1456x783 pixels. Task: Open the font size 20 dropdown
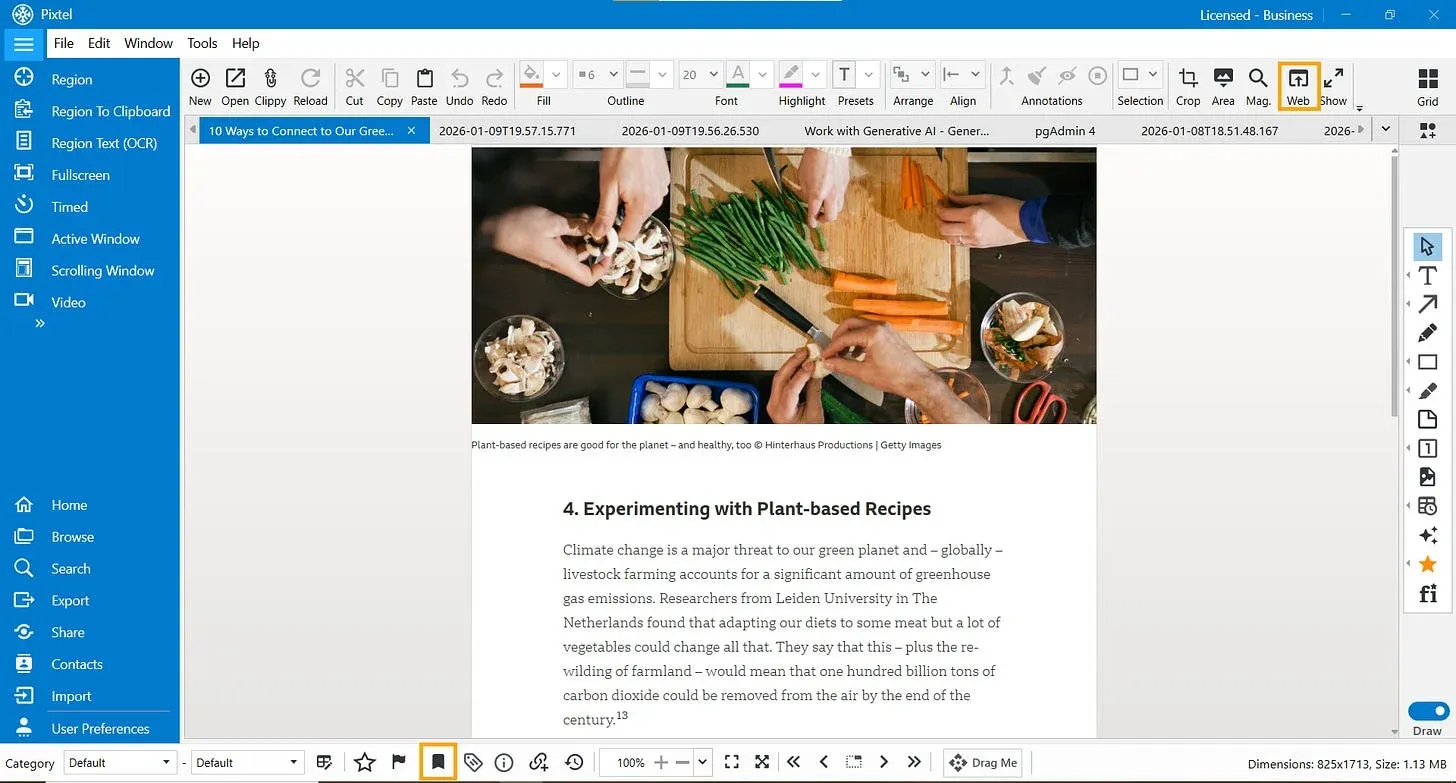click(700, 74)
